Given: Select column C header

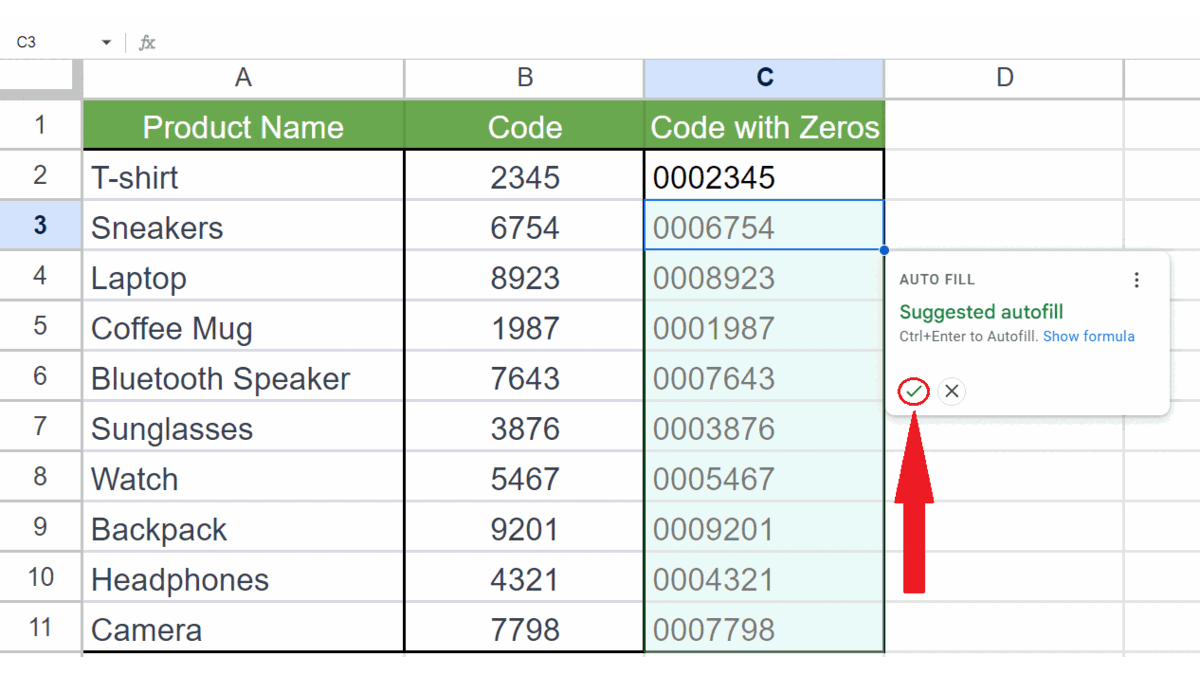Looking at the screenshot, I should click(764, 77).
